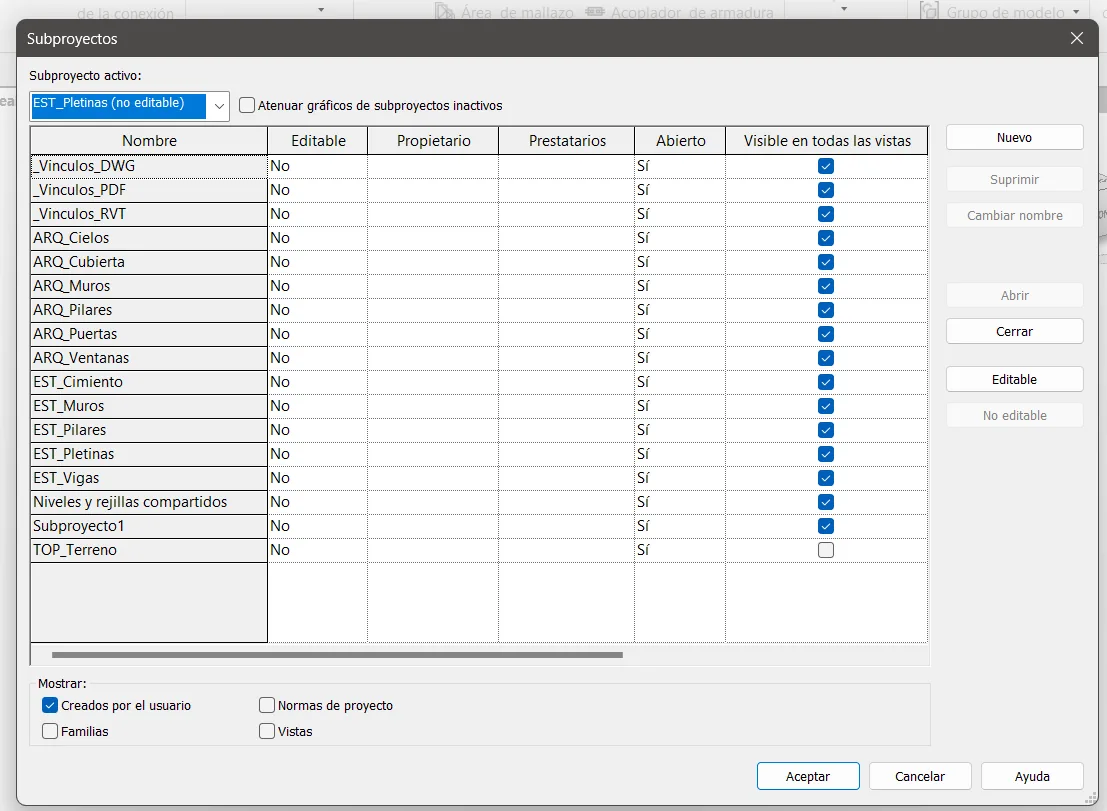This screenshot has height=811, width=1107.
Task: Enable Normas de proyecto checkbox
Action: pos(267,705)
